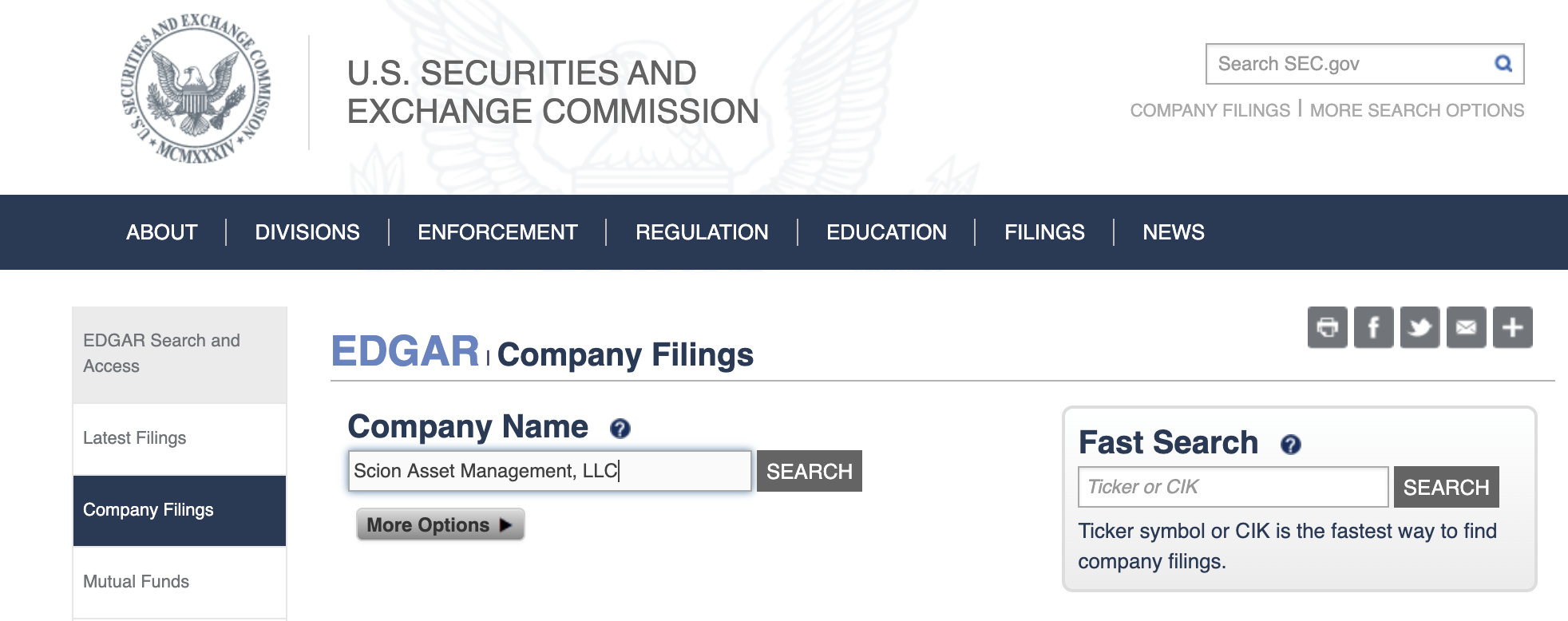The width and height of the screenshot is (1568, 621).
Task: Click the magnifier icon in the SEC.gov search box
Action: tap(1503, 64)
